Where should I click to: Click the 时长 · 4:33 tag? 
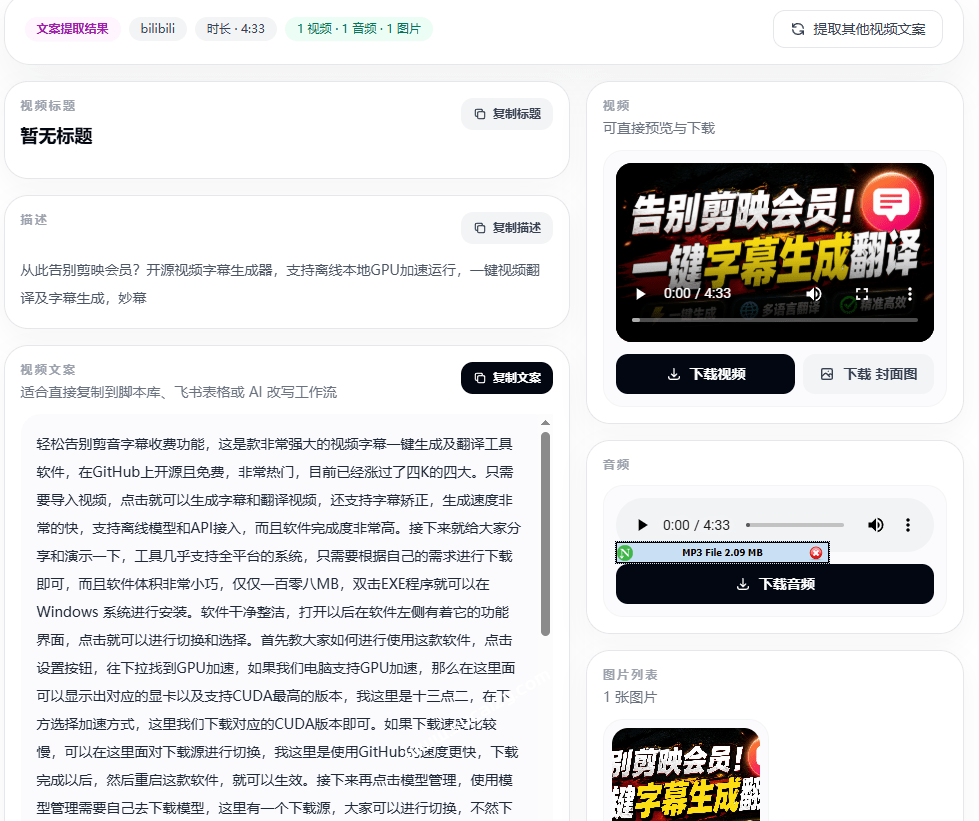tap(235, 29)
